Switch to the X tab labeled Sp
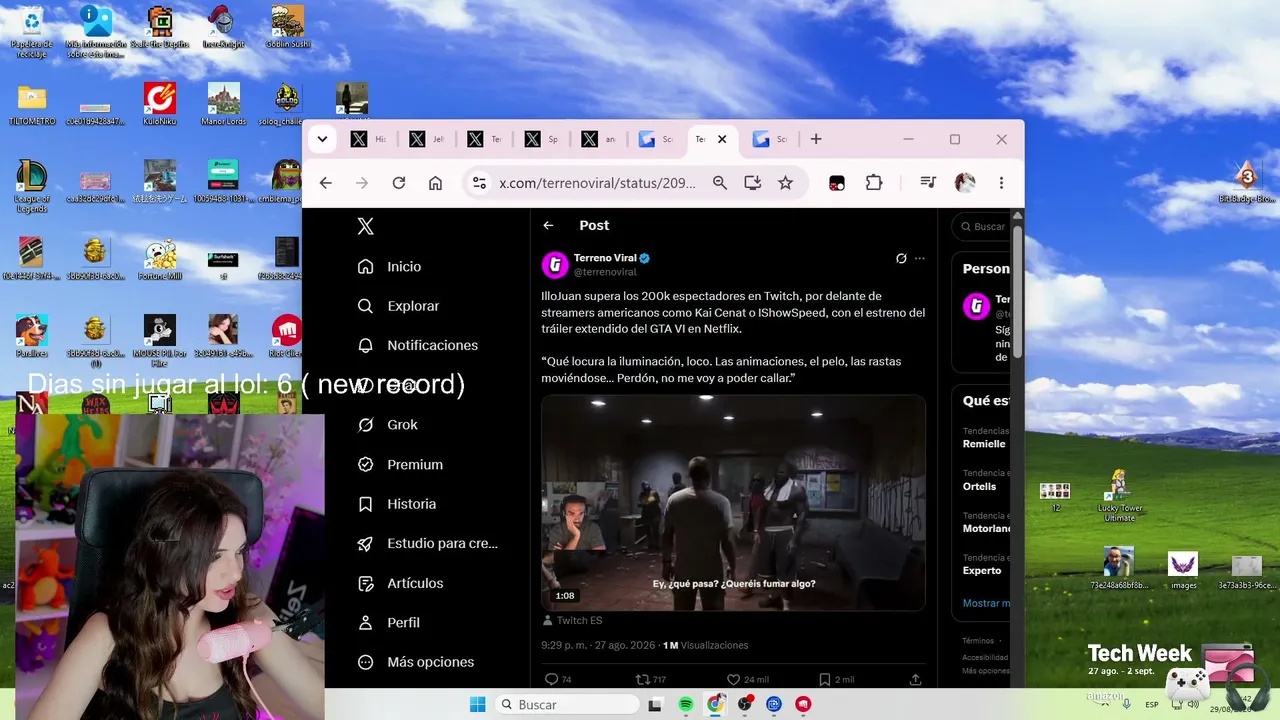This screenshot has width=1280, height=720. (542, 139)
